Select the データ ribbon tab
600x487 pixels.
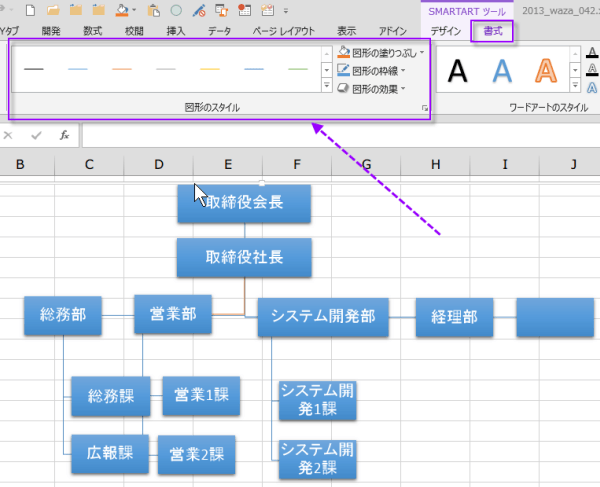(x=220, y=31)
